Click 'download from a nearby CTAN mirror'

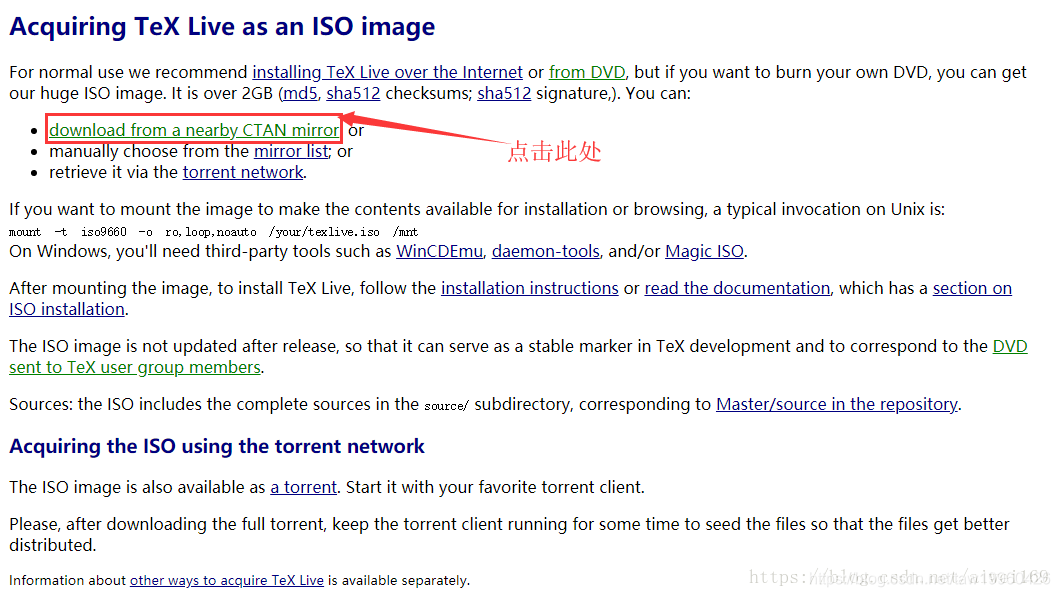pyautogui.click(x=194, y=130)
